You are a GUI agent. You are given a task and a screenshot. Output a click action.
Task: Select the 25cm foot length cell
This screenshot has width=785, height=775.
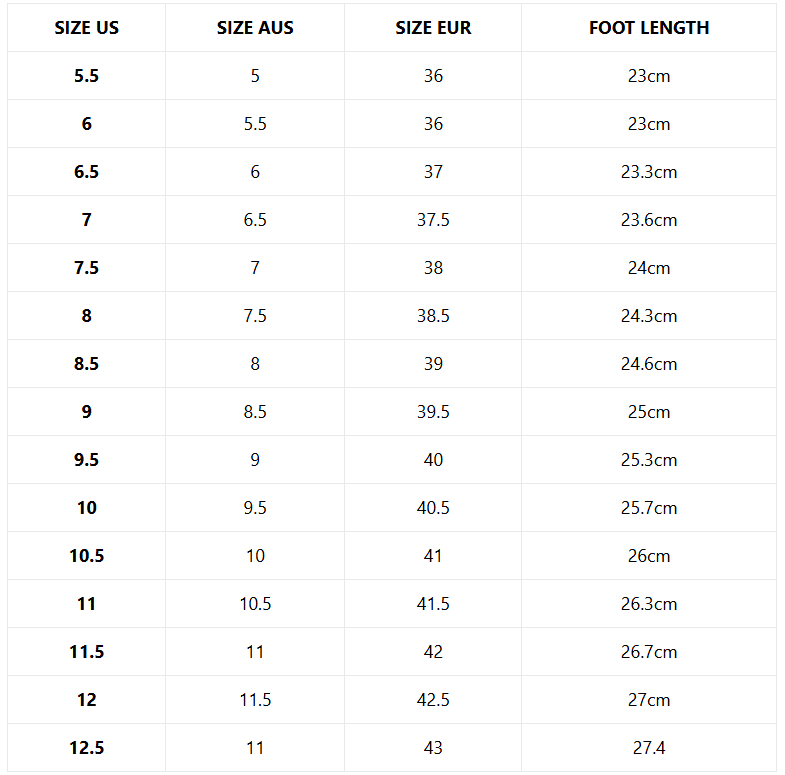pos(649,412)
